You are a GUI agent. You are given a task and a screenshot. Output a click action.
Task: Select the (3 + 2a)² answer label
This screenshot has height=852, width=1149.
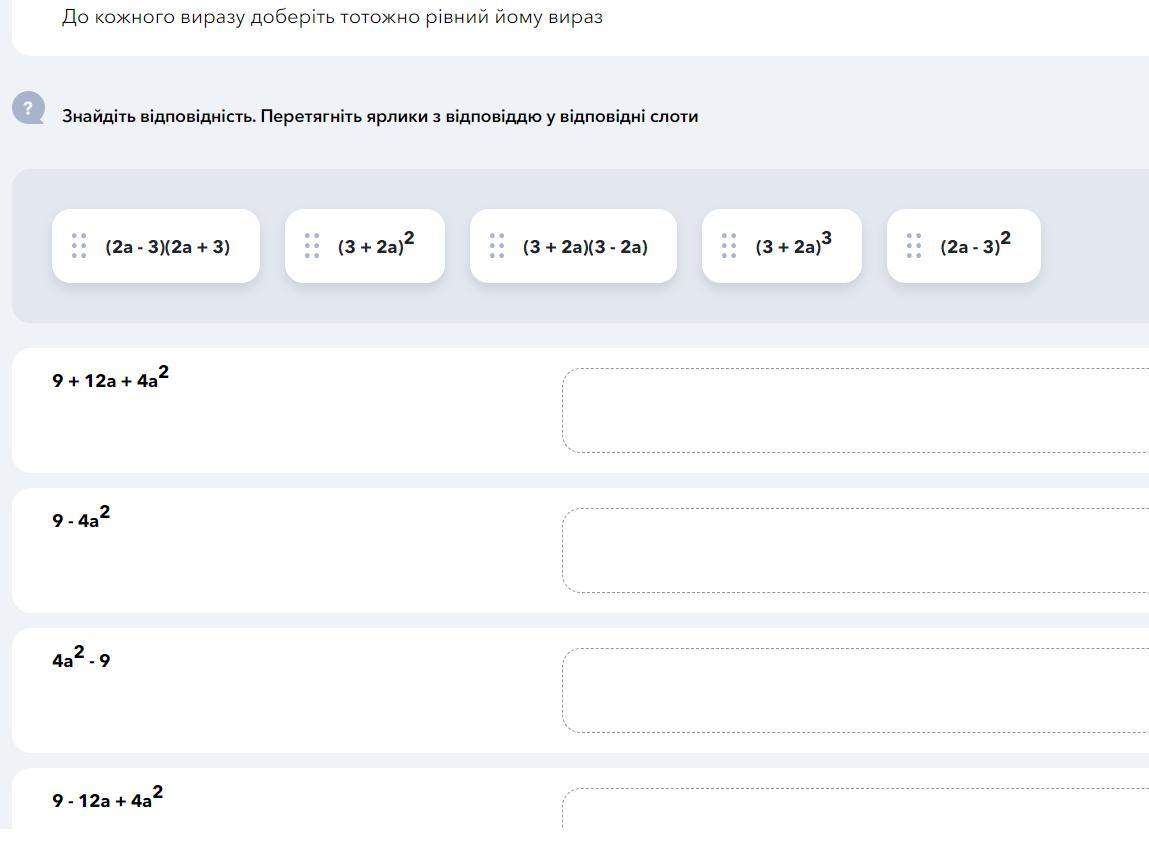(376, 246)
